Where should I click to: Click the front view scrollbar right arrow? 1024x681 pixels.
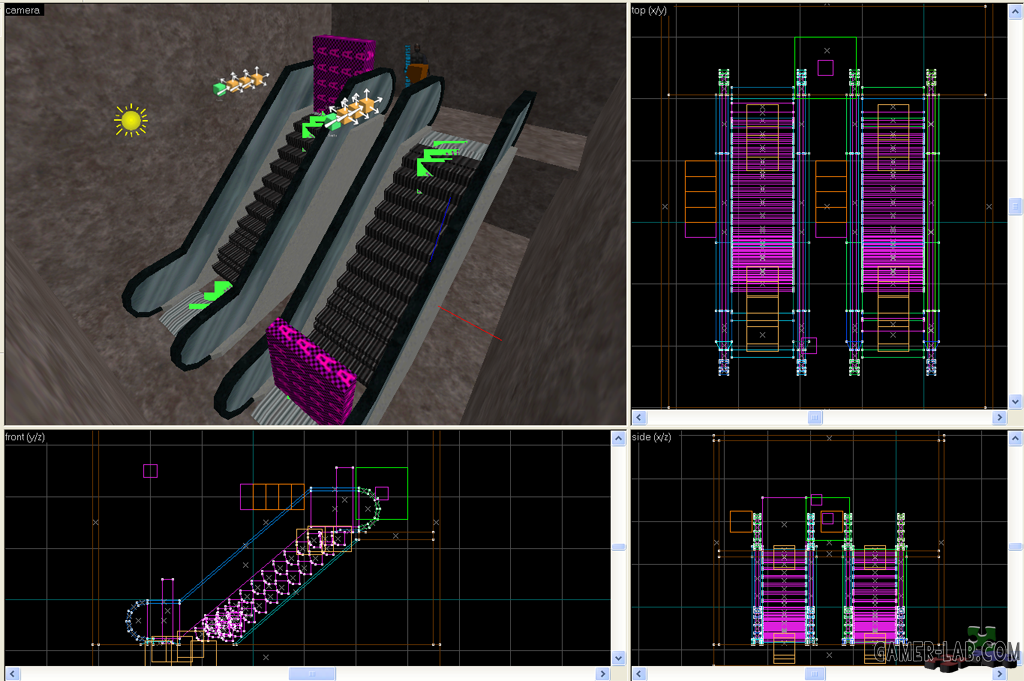[x=602, y=674]
